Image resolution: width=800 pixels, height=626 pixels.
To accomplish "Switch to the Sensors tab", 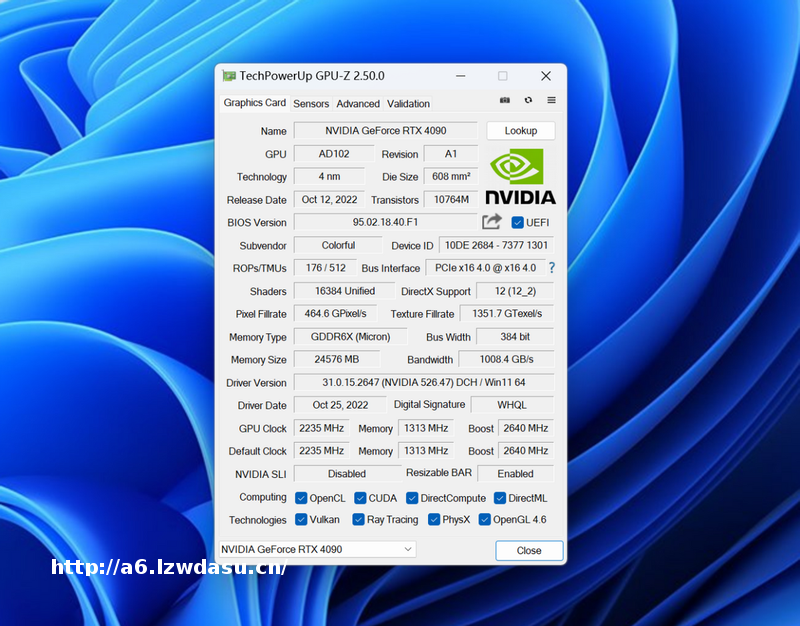I will [311, 104].
